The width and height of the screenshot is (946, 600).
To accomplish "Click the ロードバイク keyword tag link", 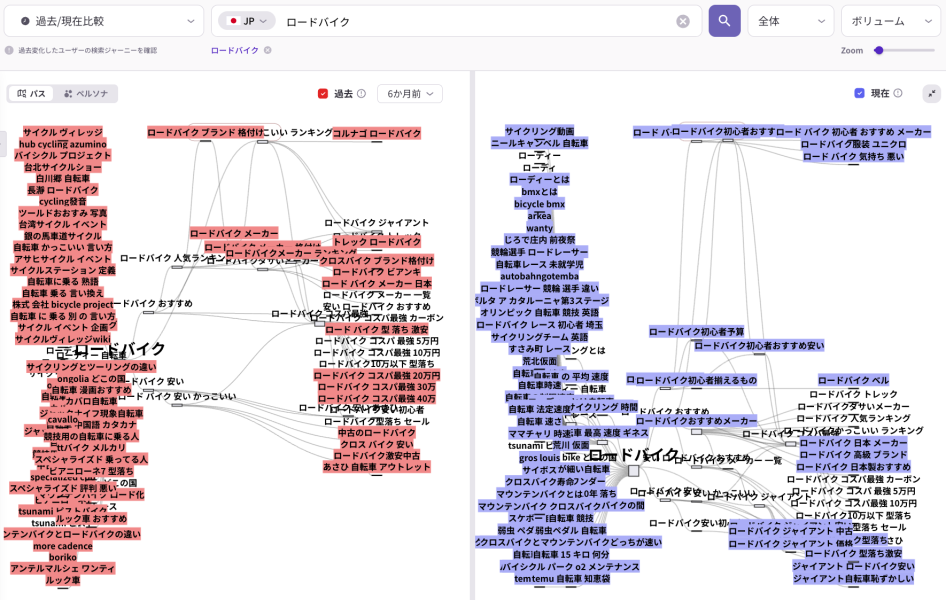I will 234,50.
